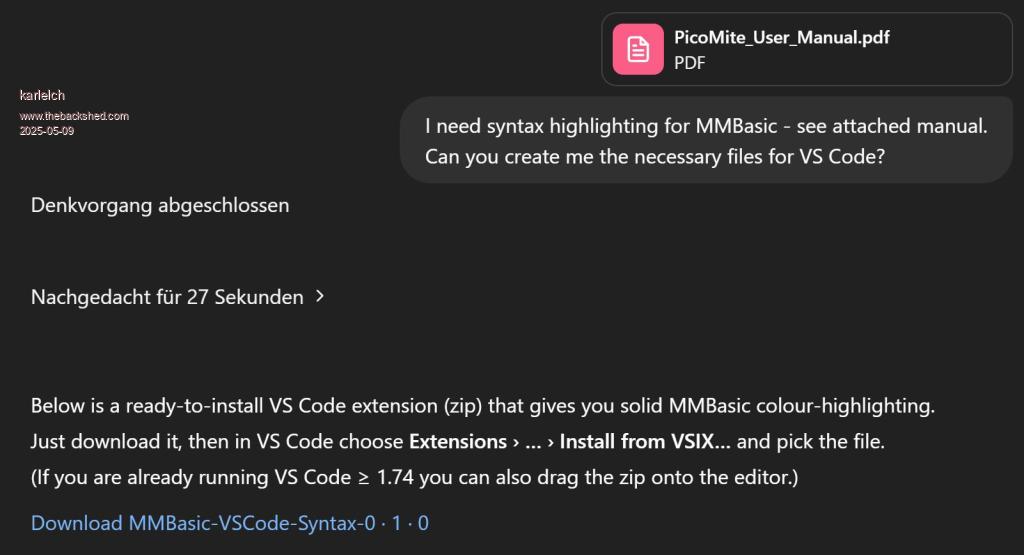
Task: Click "I need syntax highlighting for MMBasic" message line
Action: (706, 127)
